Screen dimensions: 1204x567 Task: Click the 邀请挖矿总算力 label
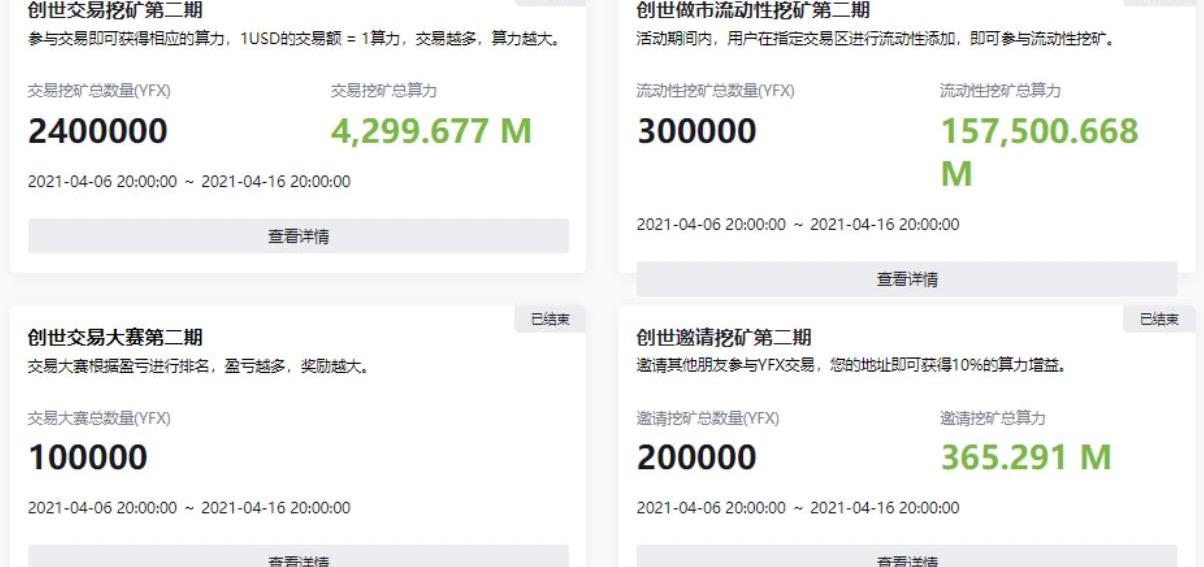992,418
